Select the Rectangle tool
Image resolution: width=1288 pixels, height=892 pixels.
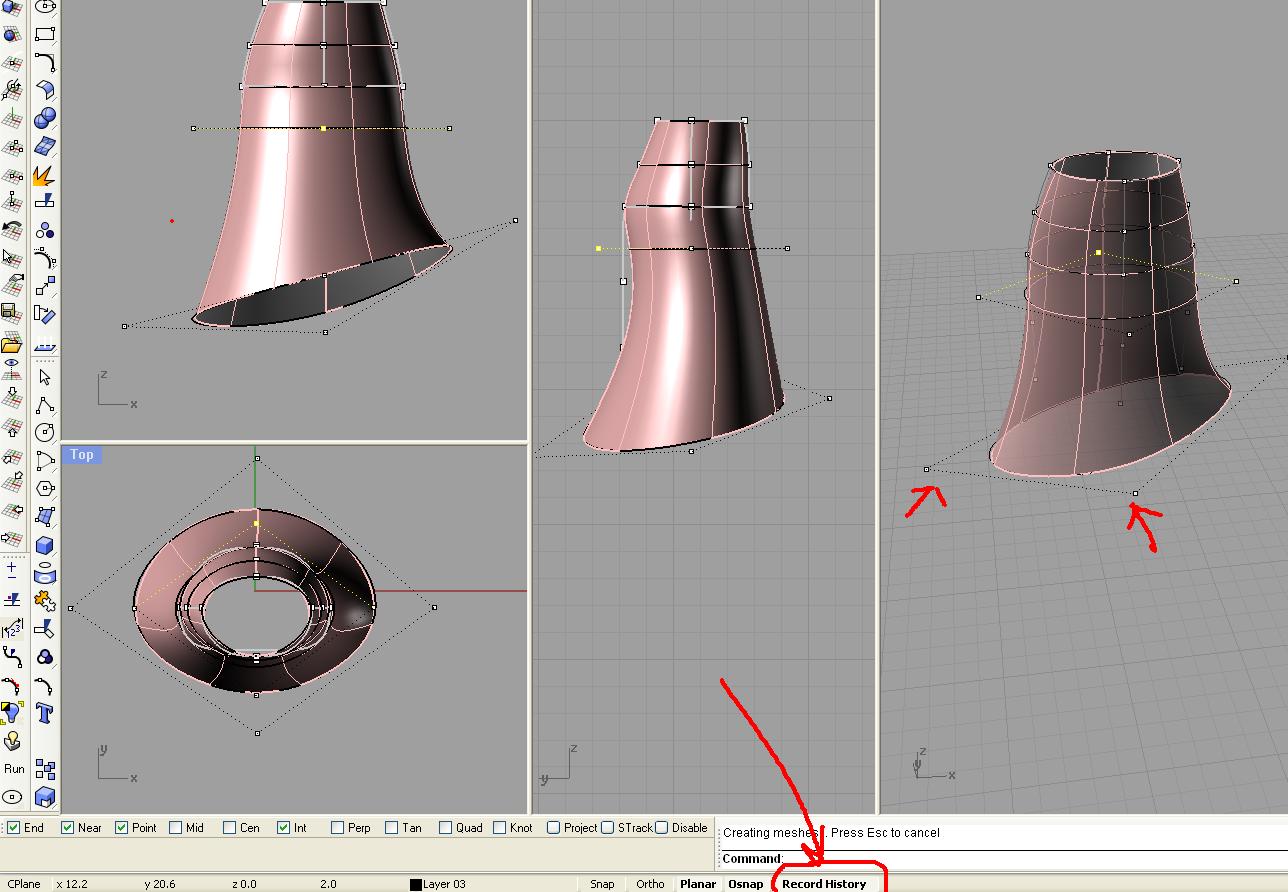coord(44,34)
